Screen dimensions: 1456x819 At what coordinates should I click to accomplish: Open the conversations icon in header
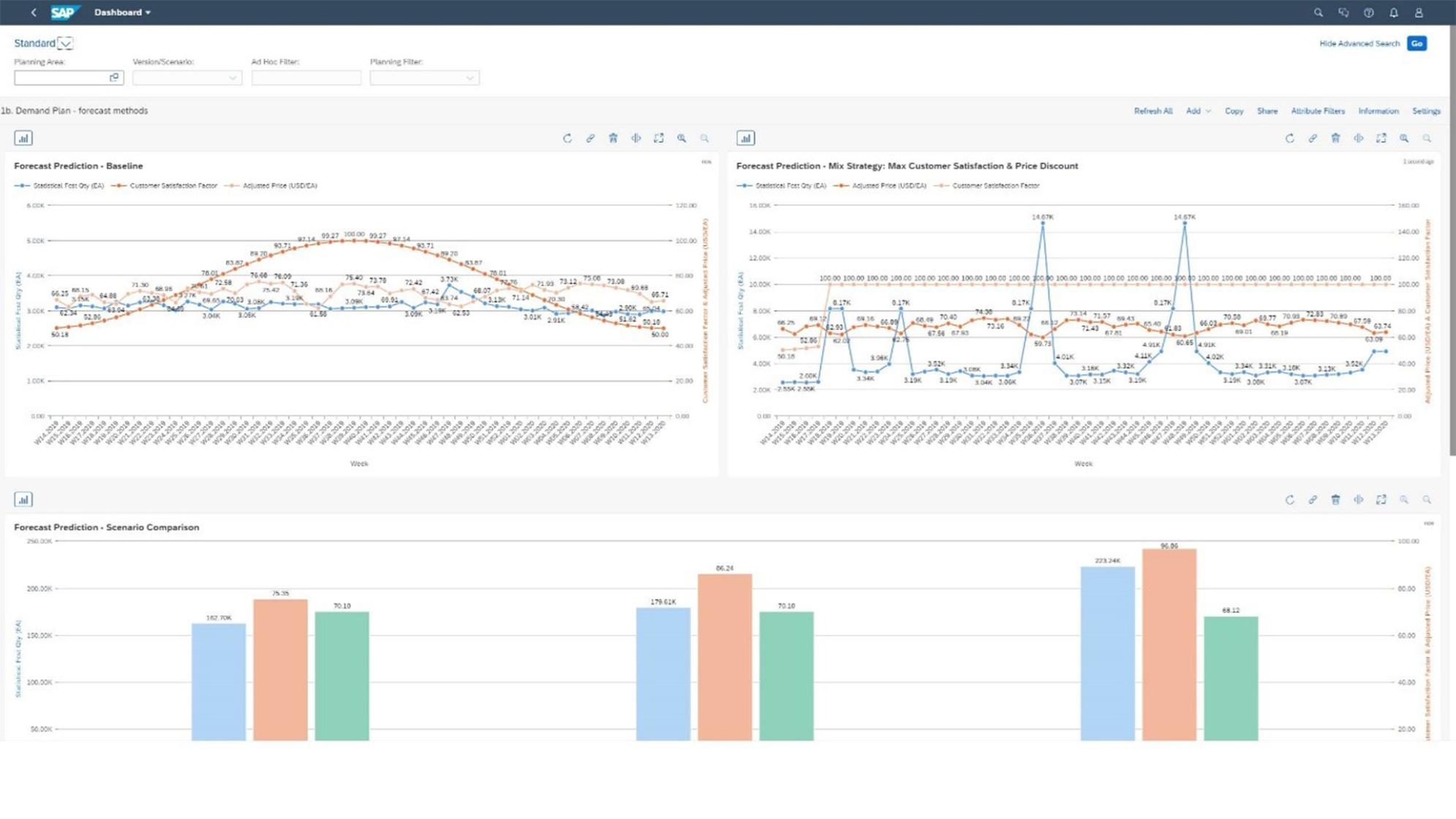click(1343, 12)
